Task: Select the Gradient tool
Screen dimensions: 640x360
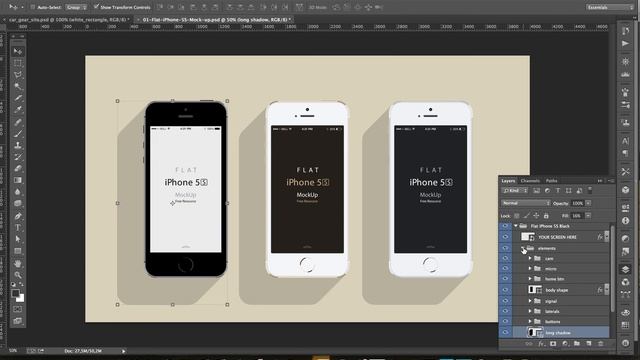Action: click(18, 180)
